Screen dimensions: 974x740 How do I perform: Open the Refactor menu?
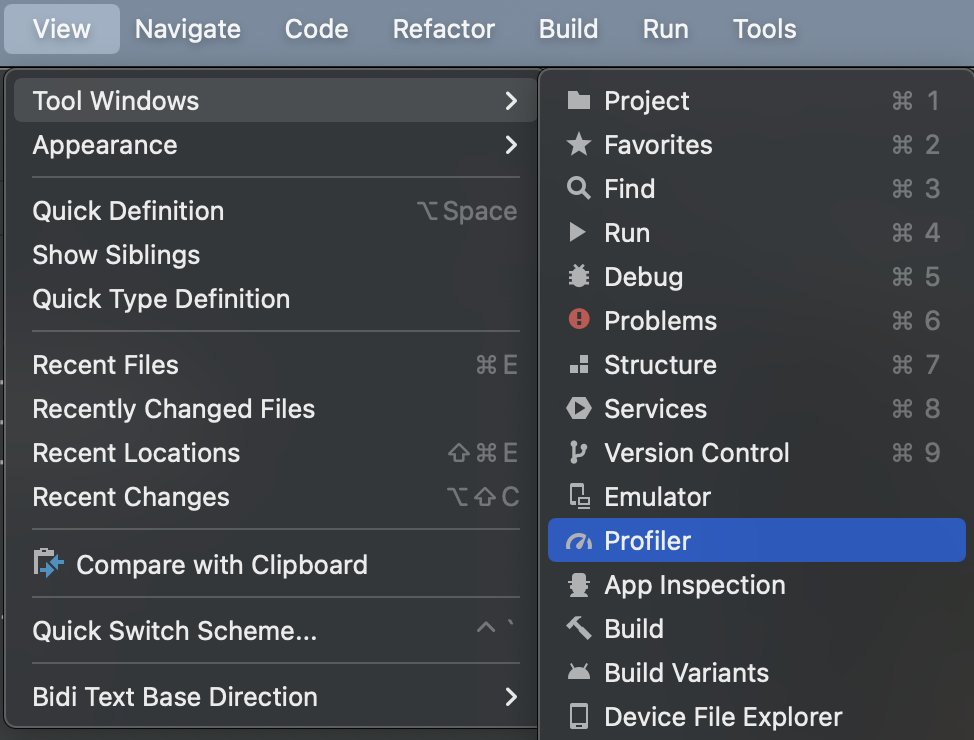(443, 29)
